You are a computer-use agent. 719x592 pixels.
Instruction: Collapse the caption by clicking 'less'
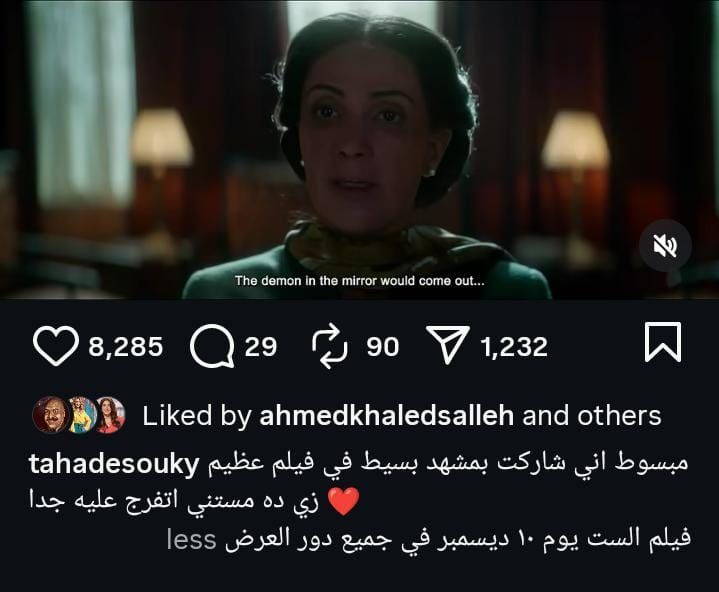192,539
